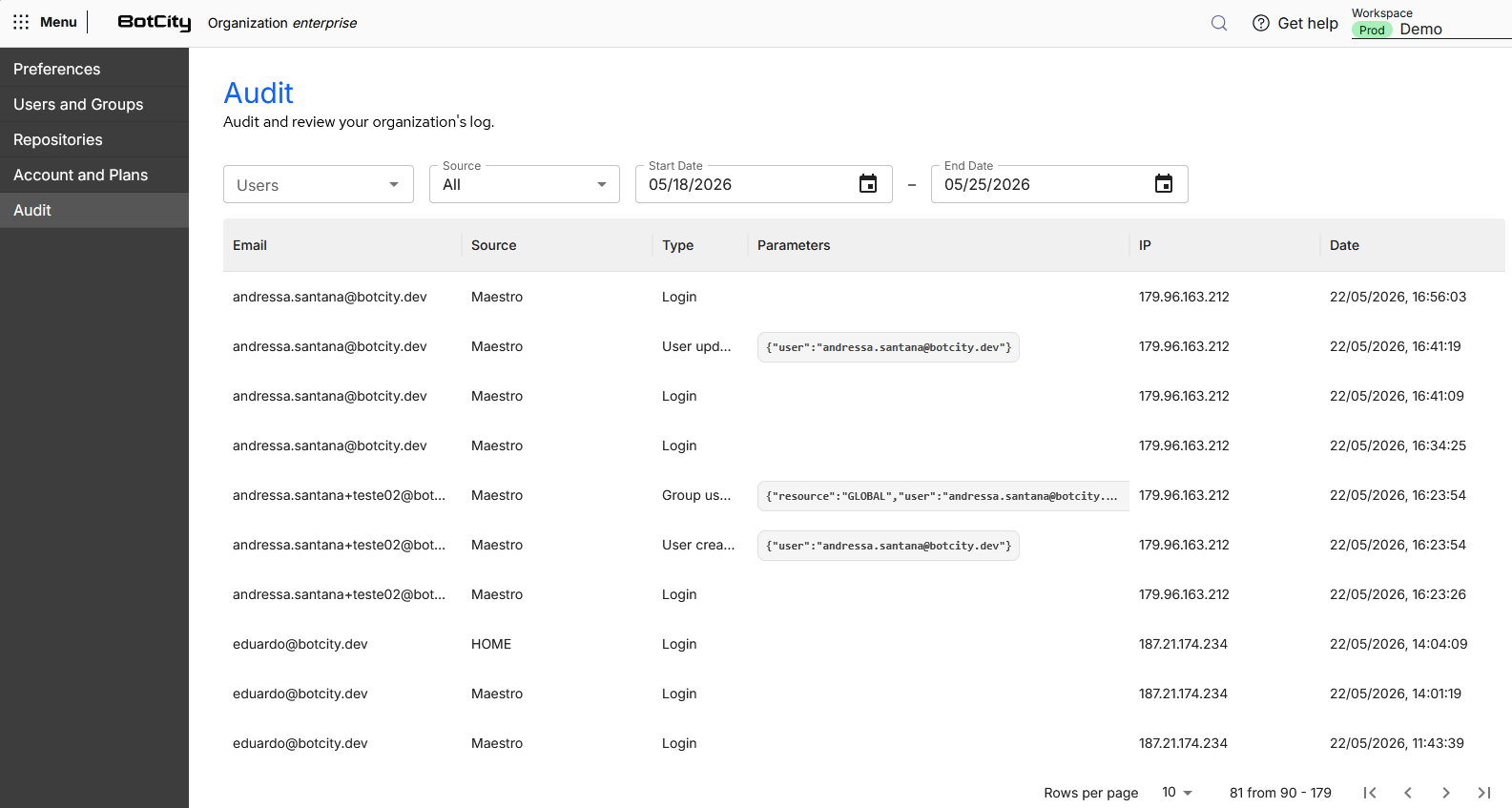
Task: Click the Menu label in top bar
Action: pyautogui.click(x=58, y=22)
